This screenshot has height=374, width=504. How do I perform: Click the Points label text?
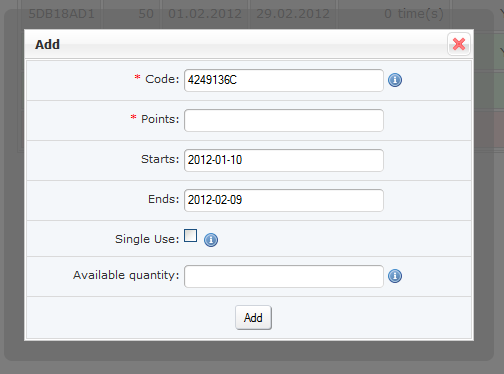click(x=160, y=119)
